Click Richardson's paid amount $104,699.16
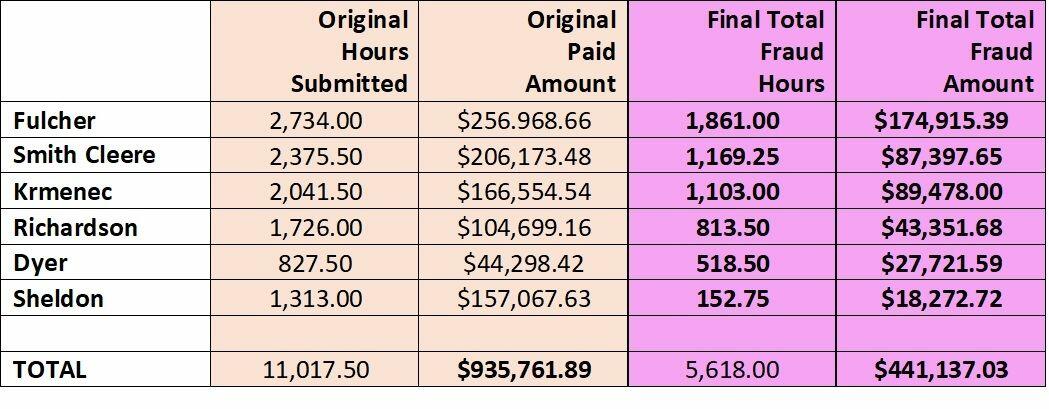This screenshot has width=1049, height=409. coord(523,228)
